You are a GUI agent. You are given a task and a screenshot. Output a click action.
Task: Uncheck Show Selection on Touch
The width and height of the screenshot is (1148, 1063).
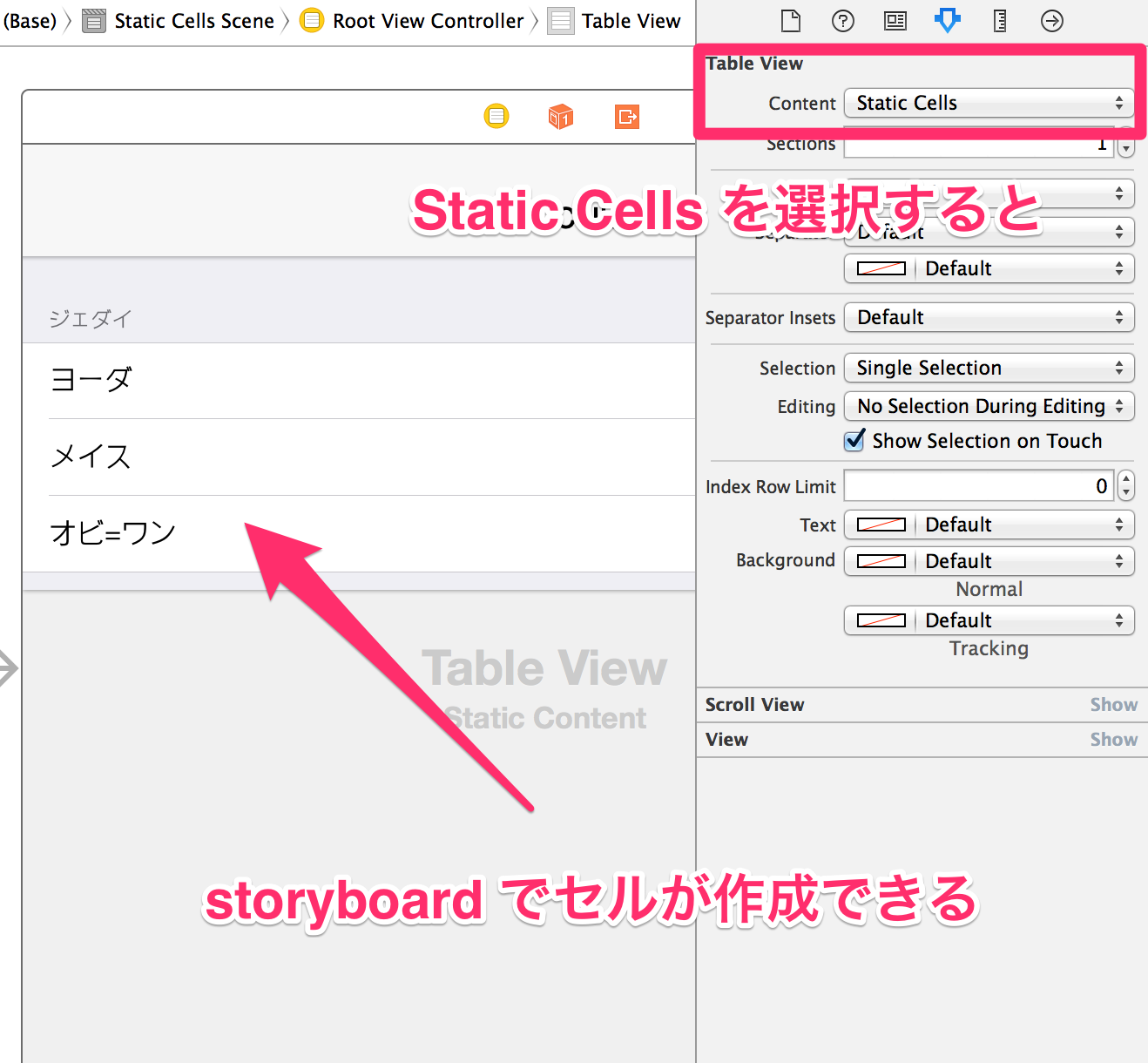coord(854,441)
